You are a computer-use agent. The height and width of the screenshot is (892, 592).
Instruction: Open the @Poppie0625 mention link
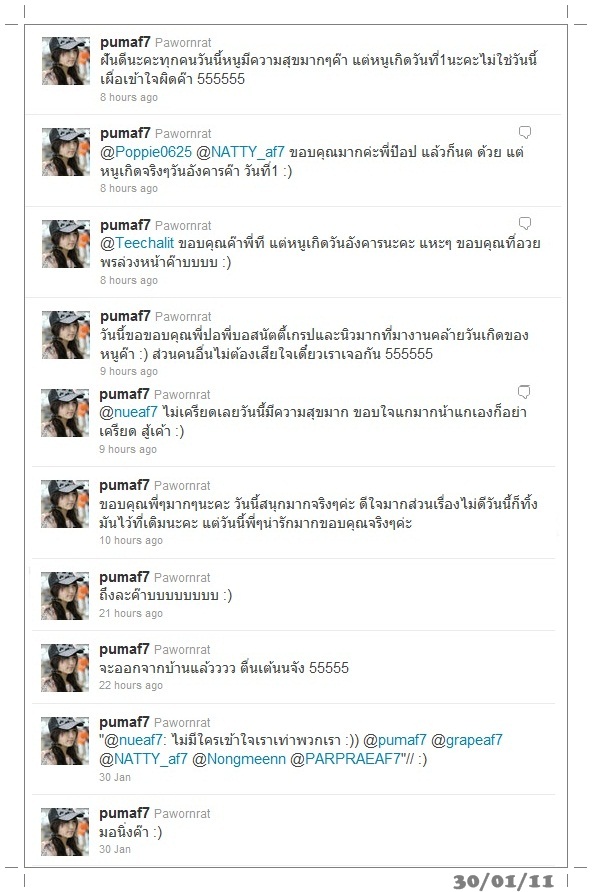[x=146, y=152]
